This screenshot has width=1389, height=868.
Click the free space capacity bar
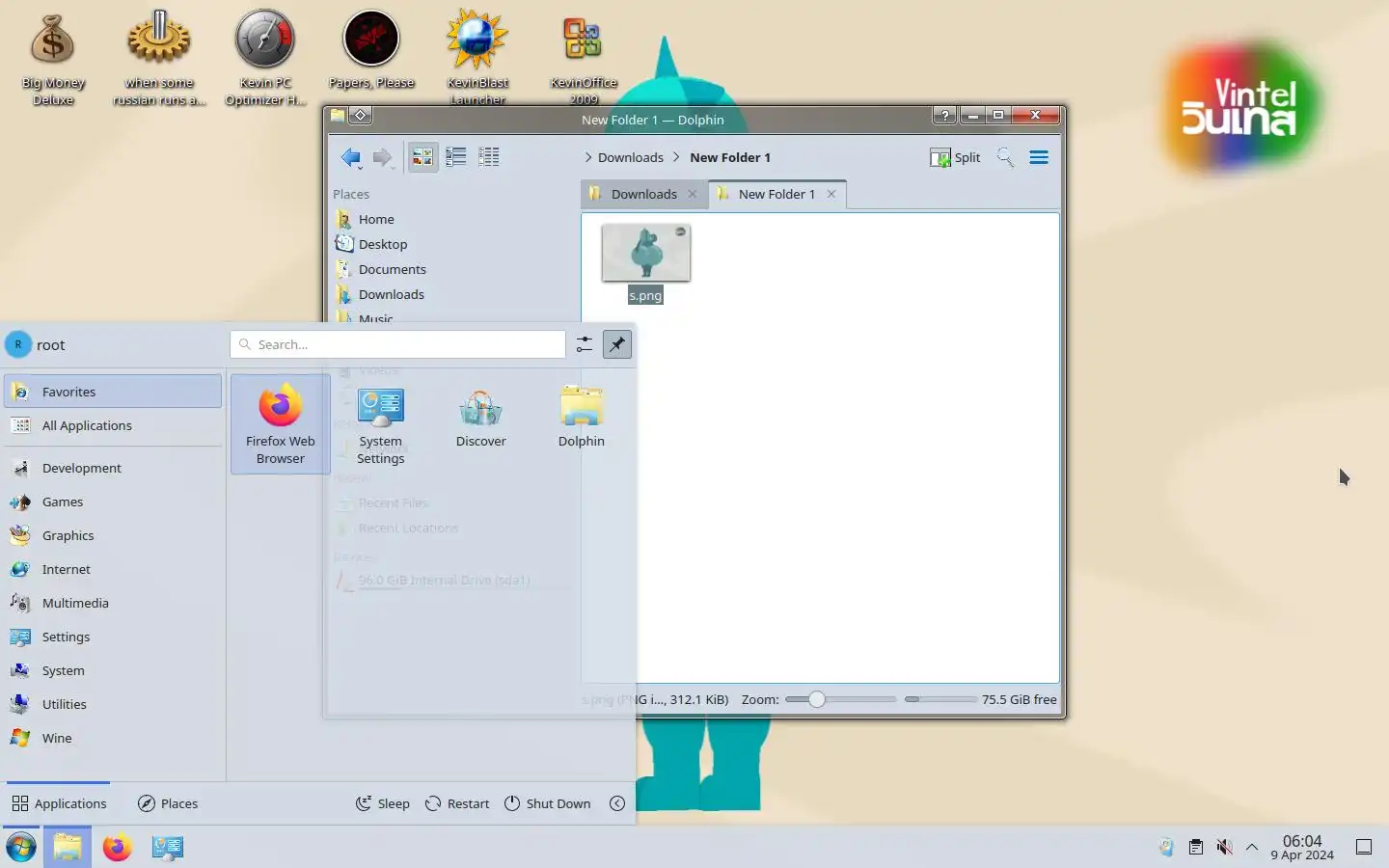pos(940,699)
